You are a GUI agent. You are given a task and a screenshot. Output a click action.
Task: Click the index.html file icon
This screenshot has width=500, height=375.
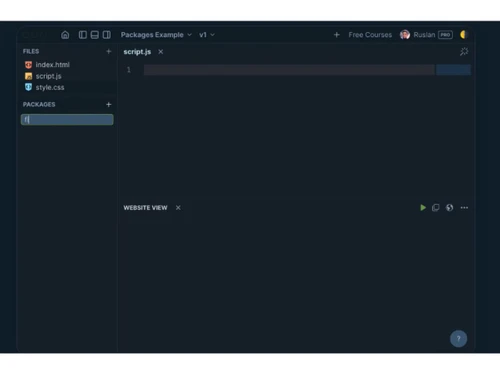(28, 65)
